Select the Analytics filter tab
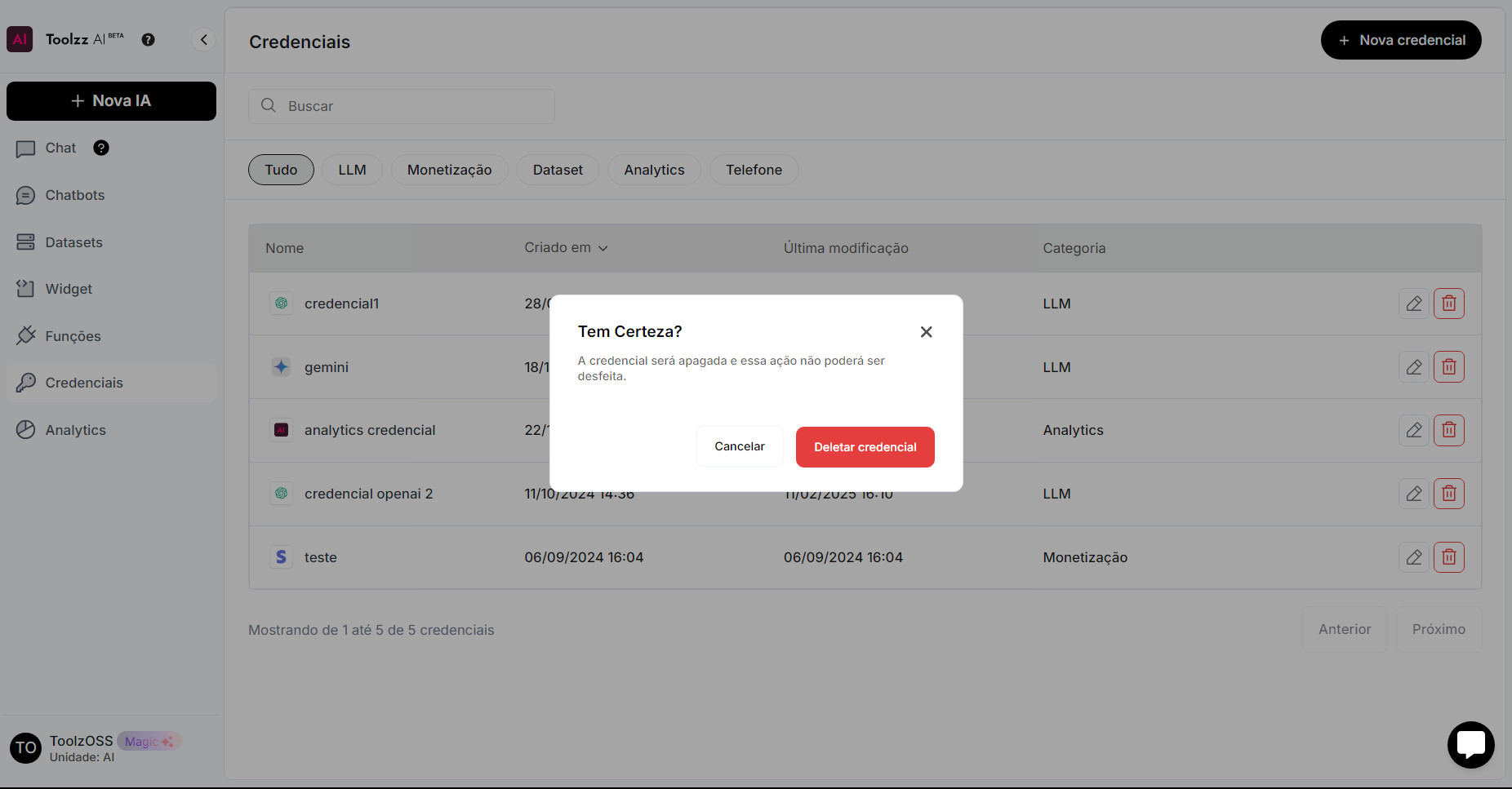 655,170
